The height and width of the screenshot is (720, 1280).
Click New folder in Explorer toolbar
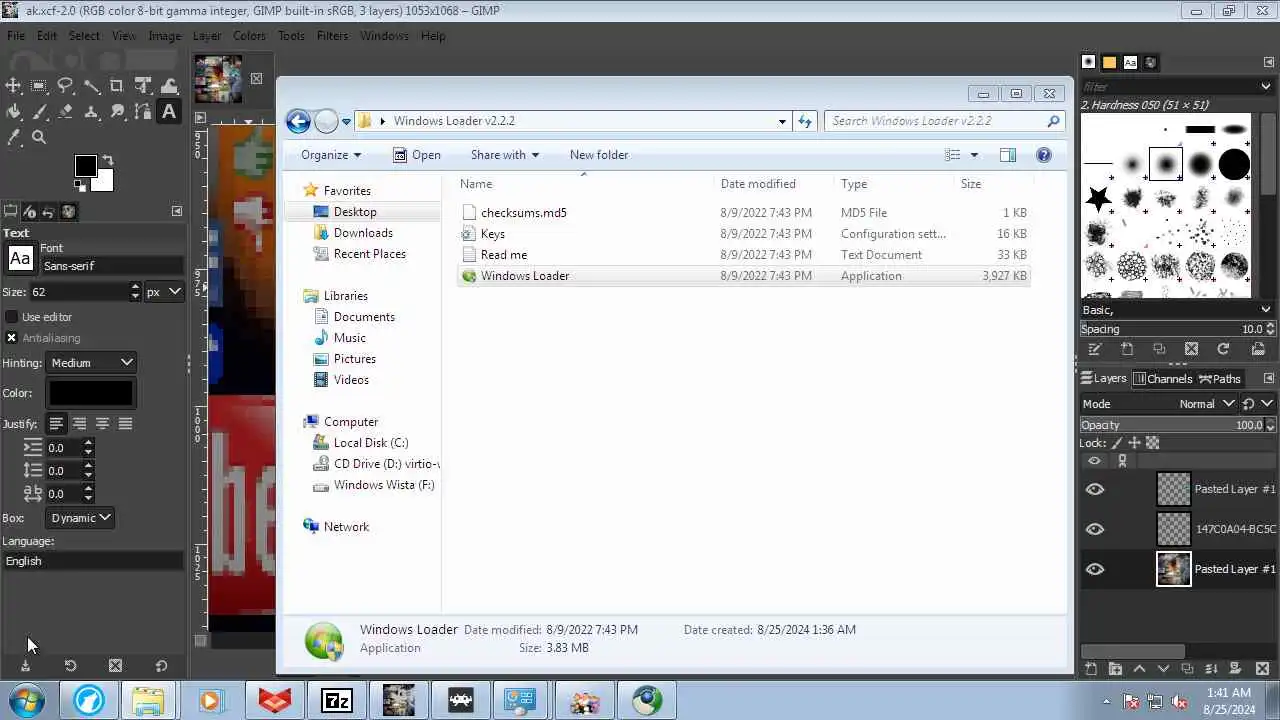[599, 155]
